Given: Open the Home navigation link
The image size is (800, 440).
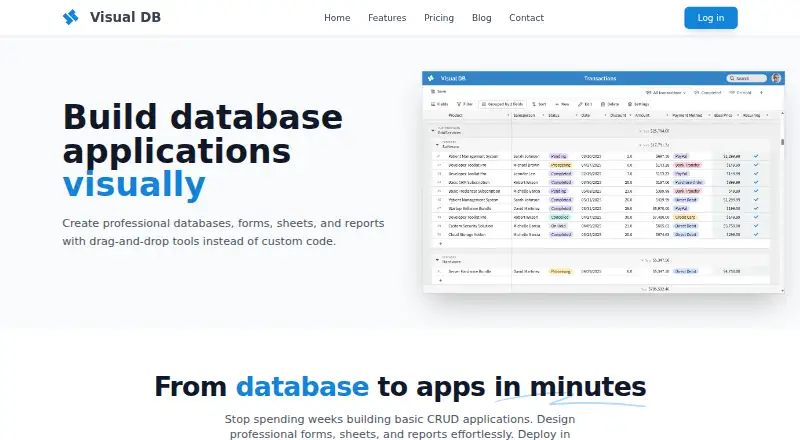Looking at the screenshot, I should click(x=337, y=18).
